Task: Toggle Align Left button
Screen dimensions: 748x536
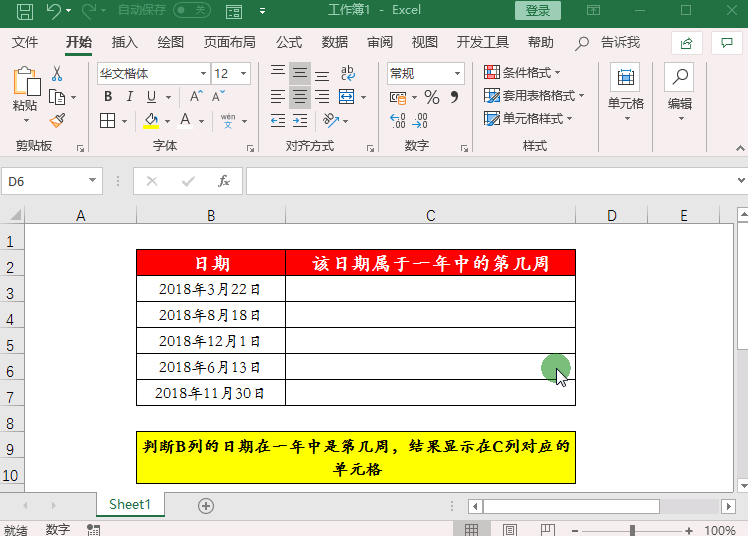Action: pos(278,97)
